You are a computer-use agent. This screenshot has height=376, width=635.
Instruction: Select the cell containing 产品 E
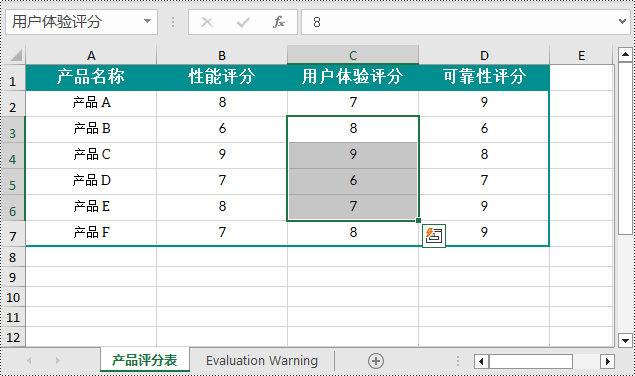coord(91,207)
